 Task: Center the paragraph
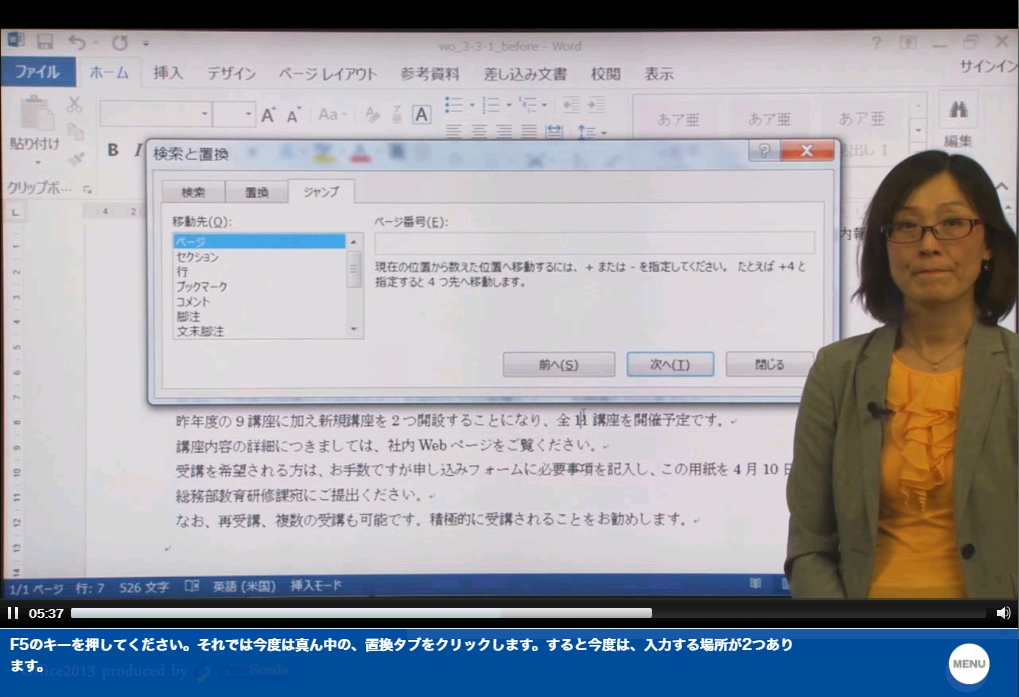click(x=479, y=132)
